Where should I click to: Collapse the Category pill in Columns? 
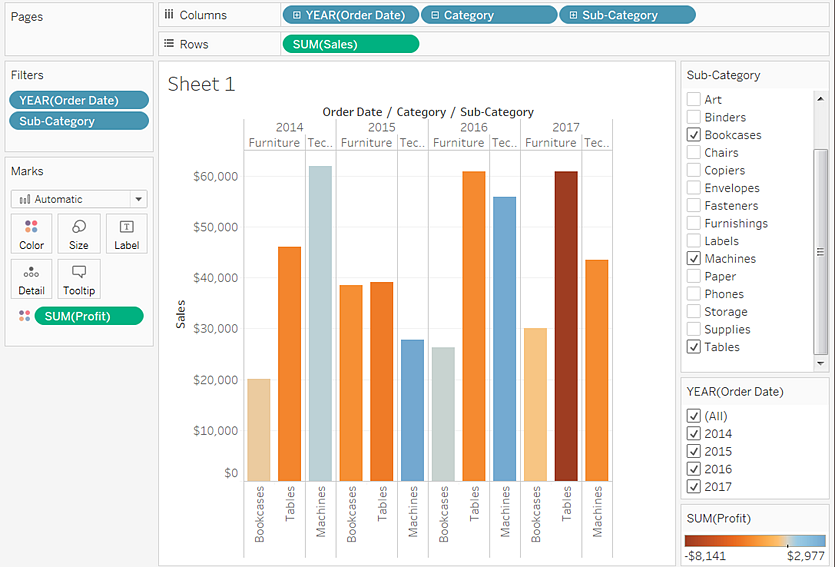tap(434, 15)
